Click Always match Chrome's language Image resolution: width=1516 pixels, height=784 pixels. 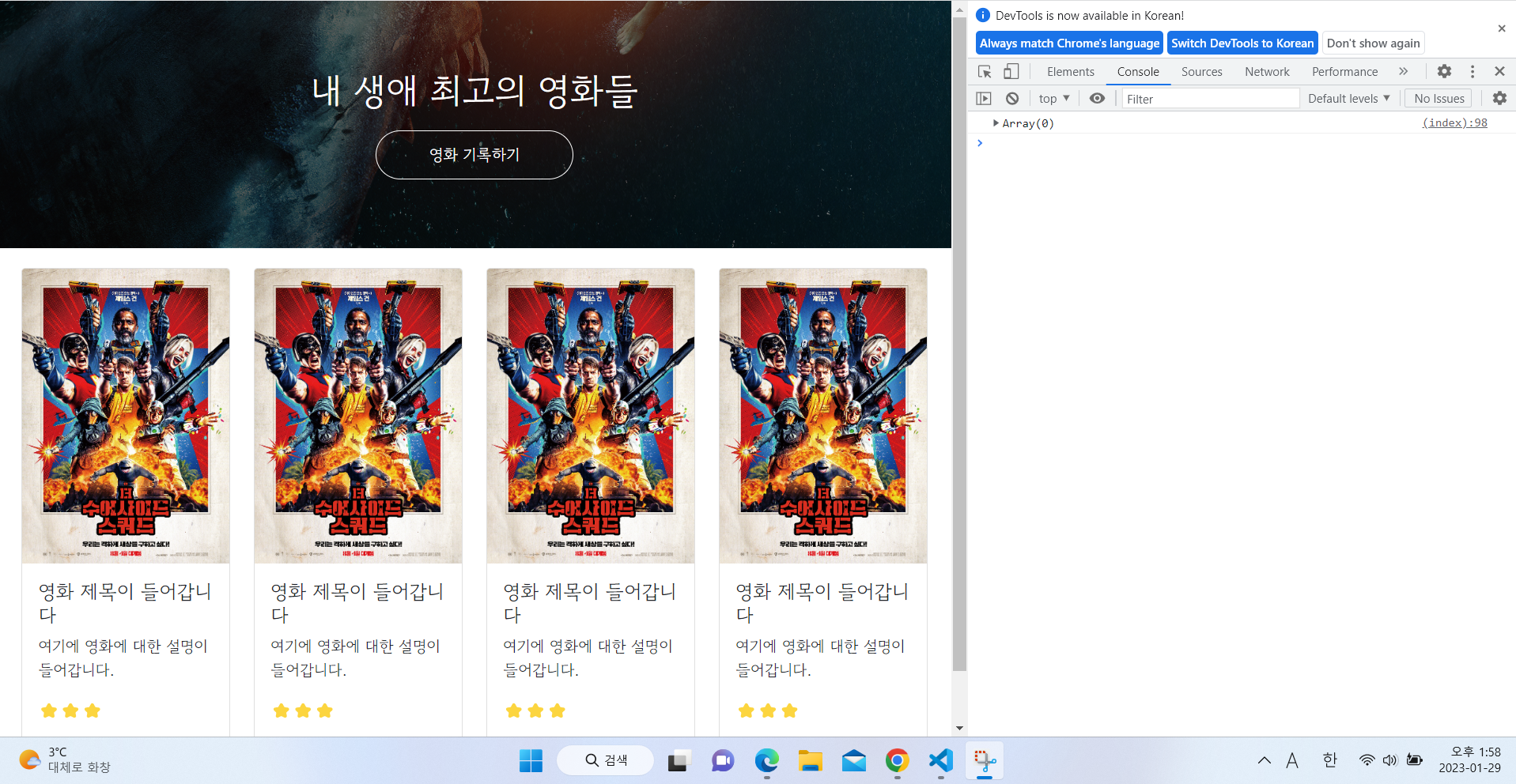pyautogui.click(x=1069, y=43)
